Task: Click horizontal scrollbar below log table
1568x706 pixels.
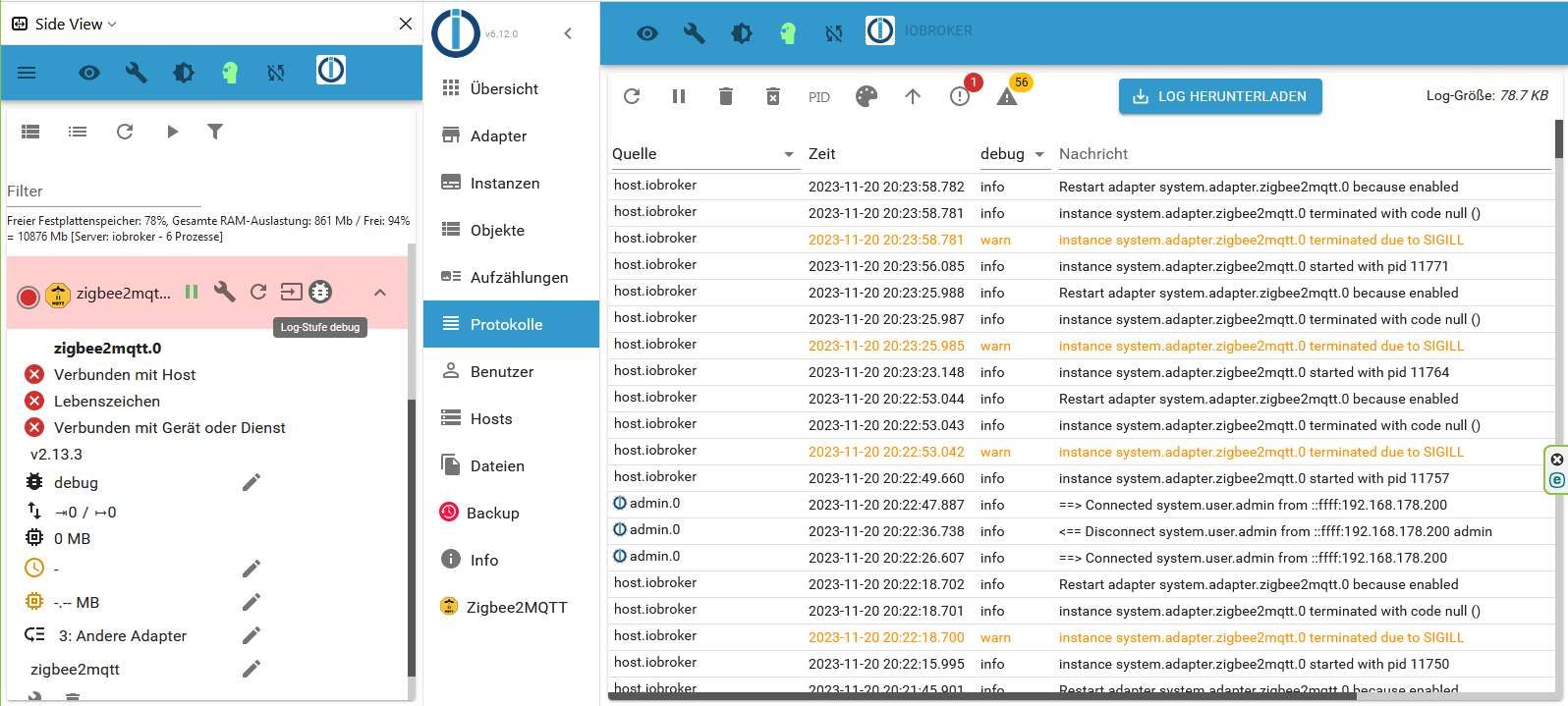Action: click(982, 697)
